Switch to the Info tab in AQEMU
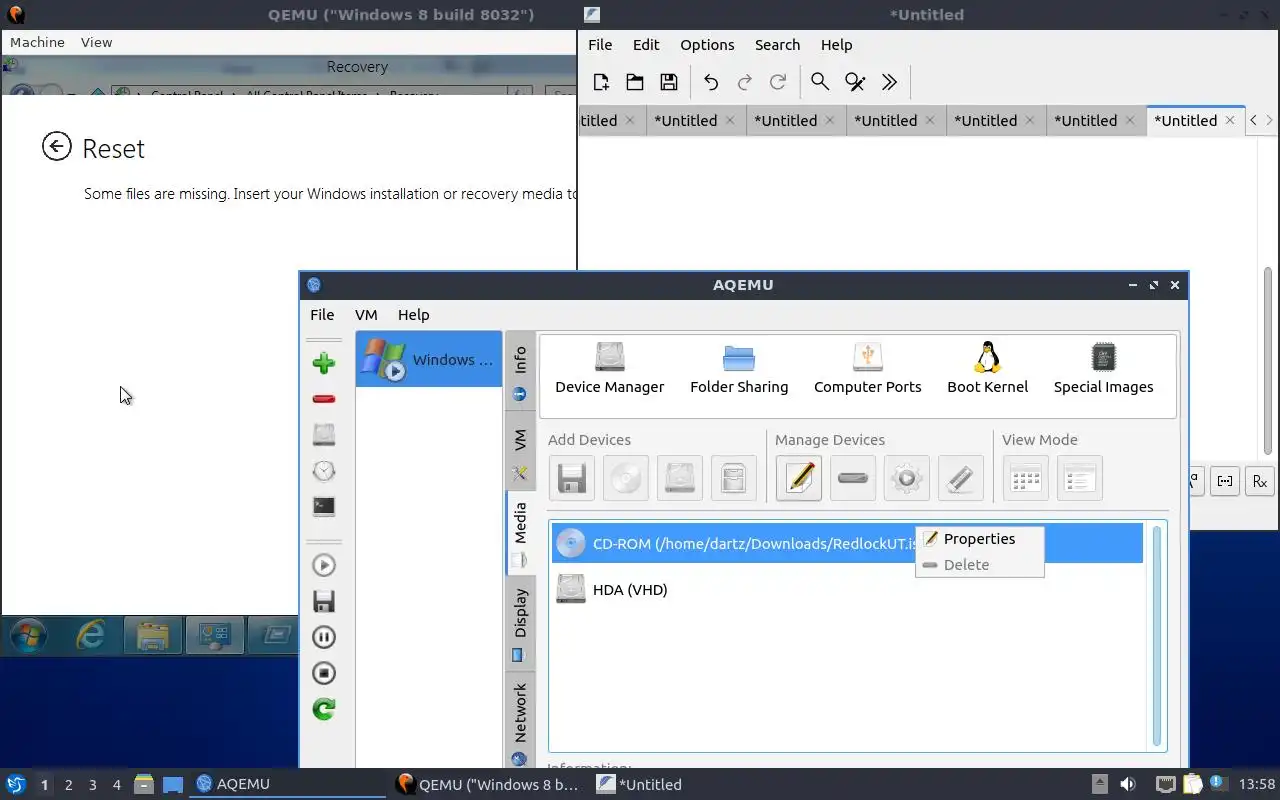 520,370
